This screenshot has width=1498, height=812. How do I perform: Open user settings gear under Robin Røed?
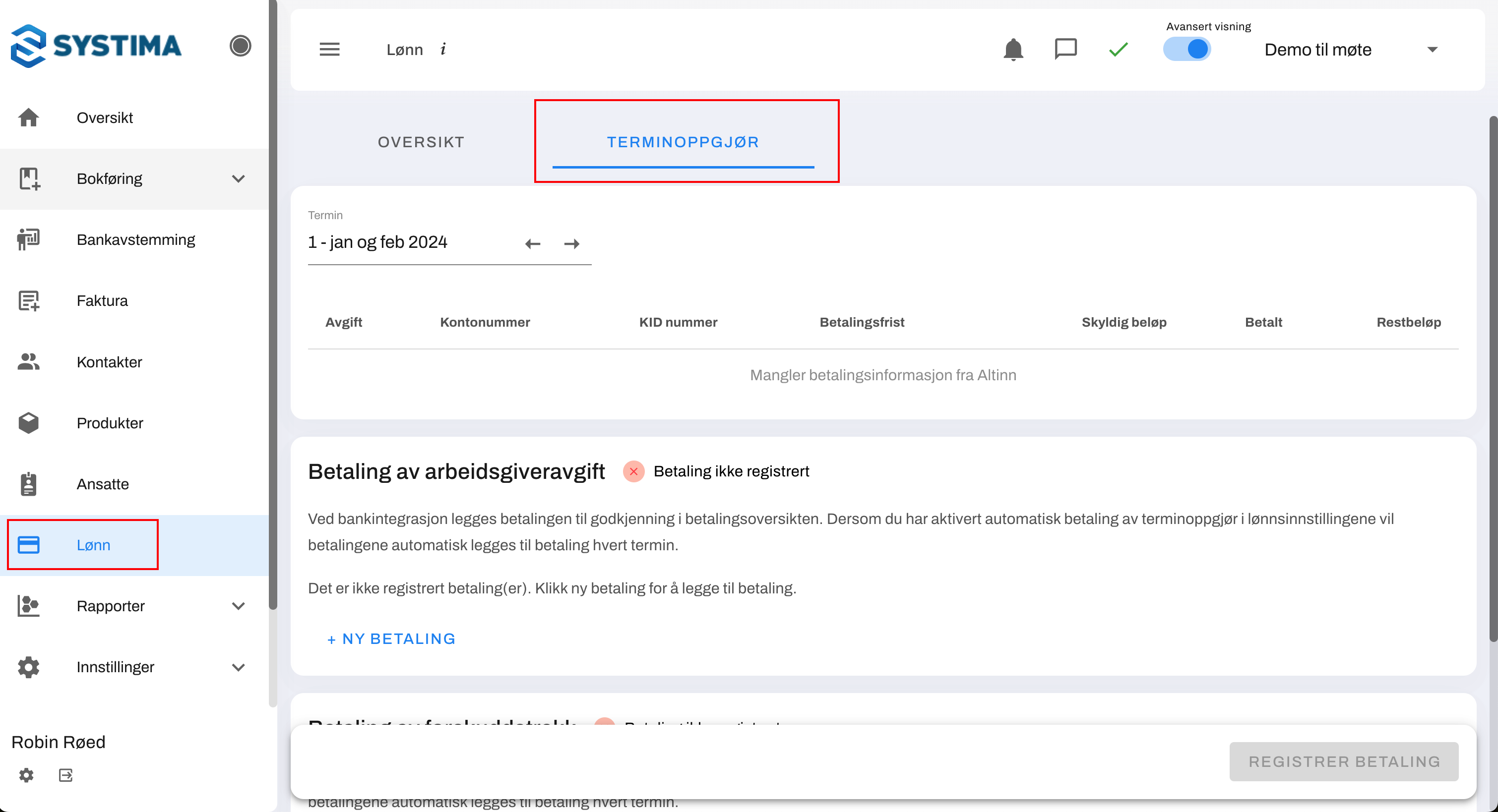click(x=26, y=775)
